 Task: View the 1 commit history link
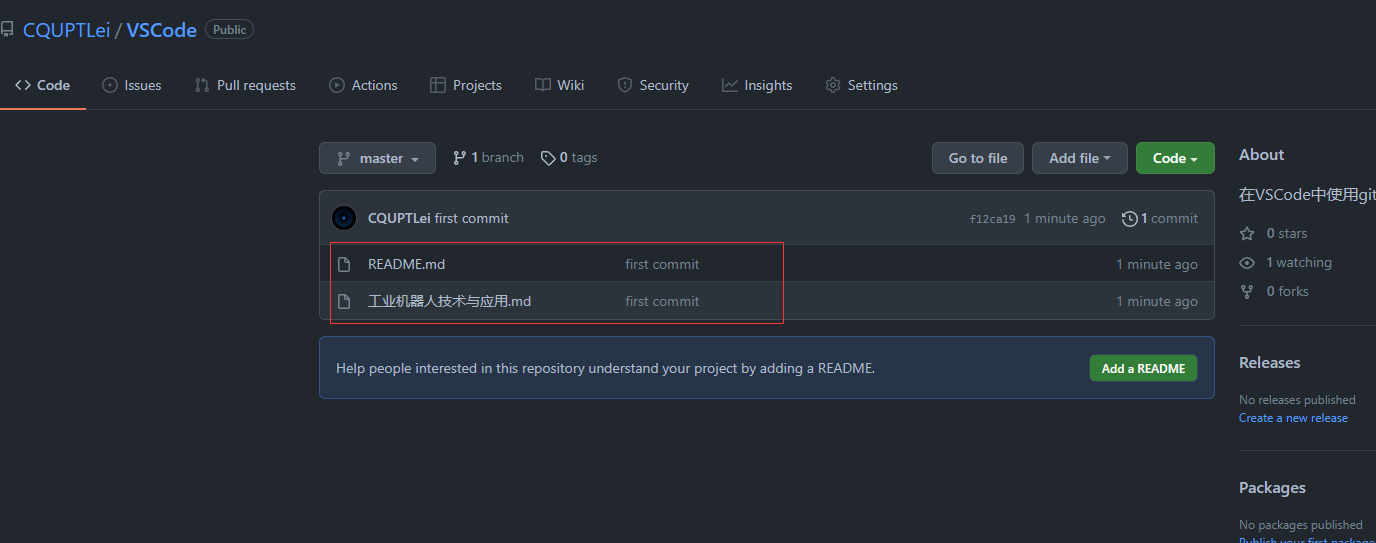pos(1160,218)
